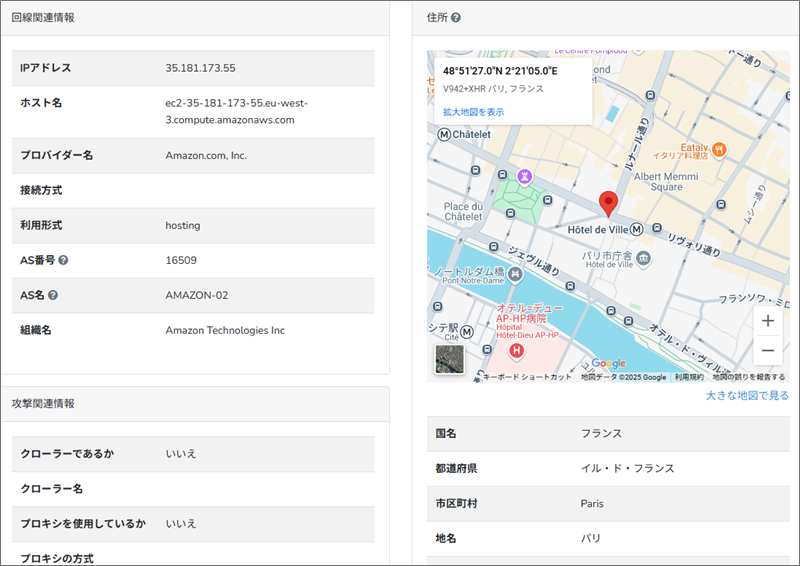Click the Hôtel-Dieu hospital H marker
The width and height of the screenshot is (800, 566).
(516, 351)
